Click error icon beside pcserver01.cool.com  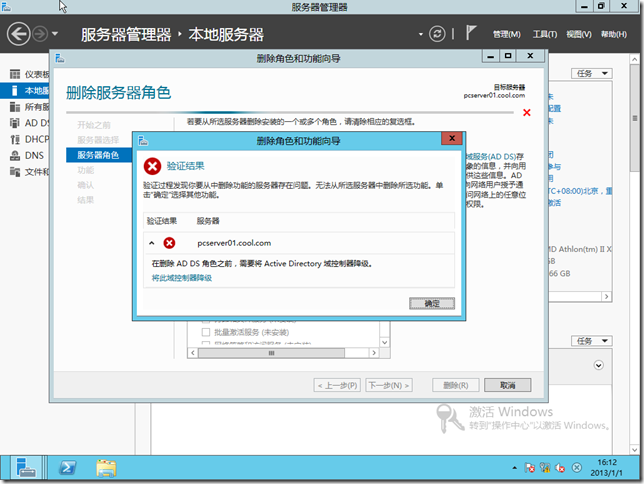click(169, 243)
